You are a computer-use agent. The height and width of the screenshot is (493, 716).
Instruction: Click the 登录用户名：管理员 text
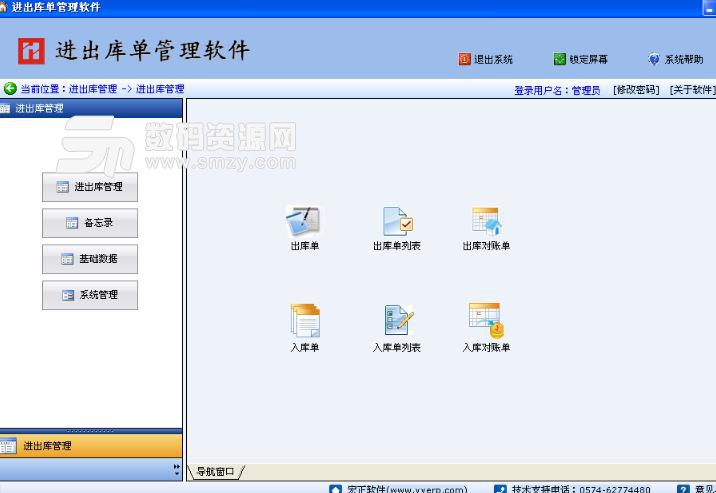point(557,90)
